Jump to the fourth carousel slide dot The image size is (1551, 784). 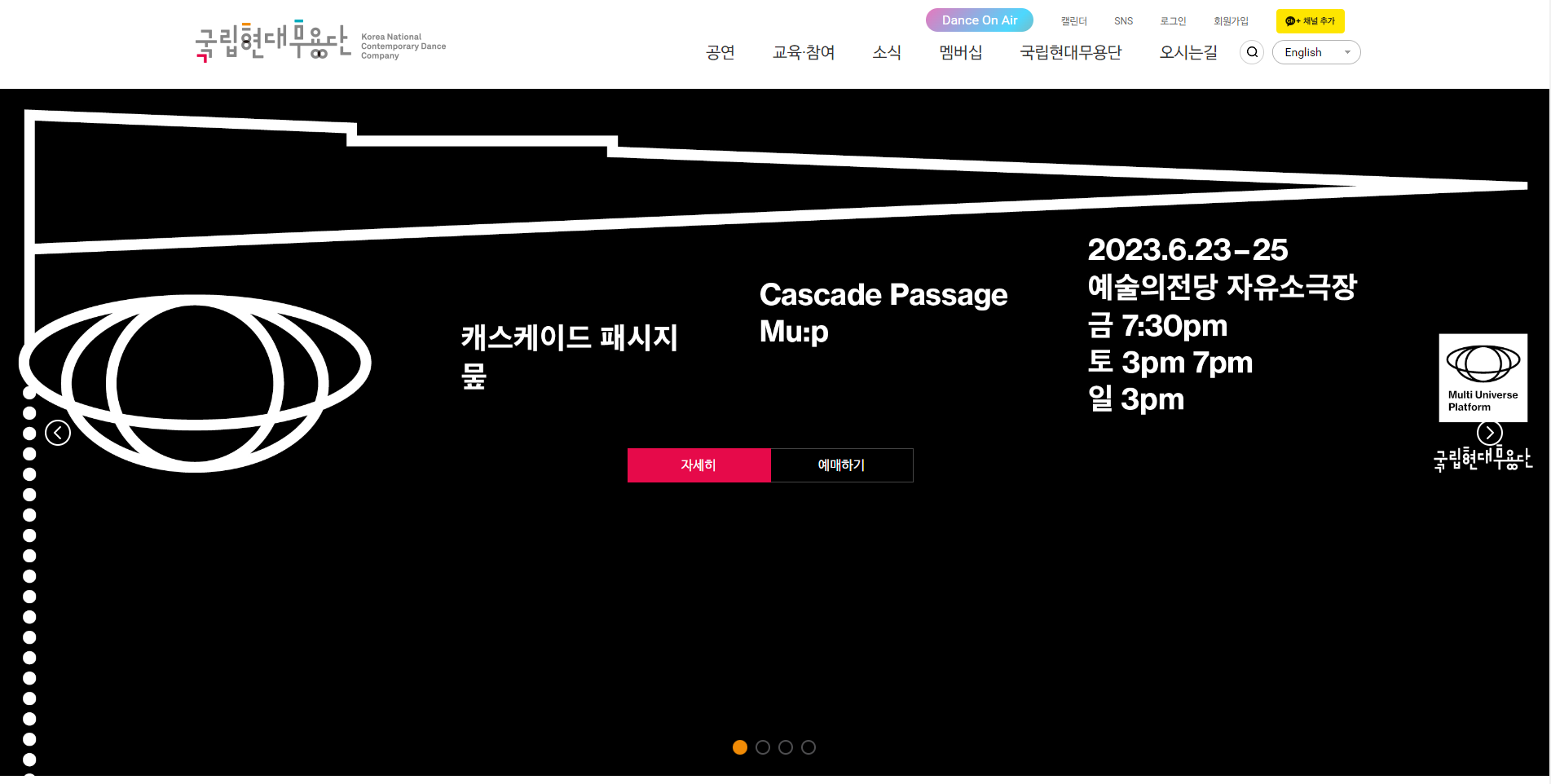(x=809, y=747)
